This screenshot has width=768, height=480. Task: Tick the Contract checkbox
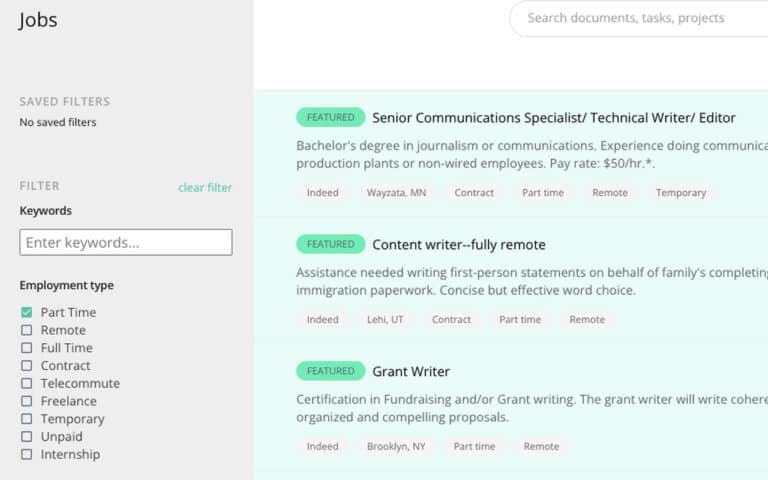pos(27,366)
